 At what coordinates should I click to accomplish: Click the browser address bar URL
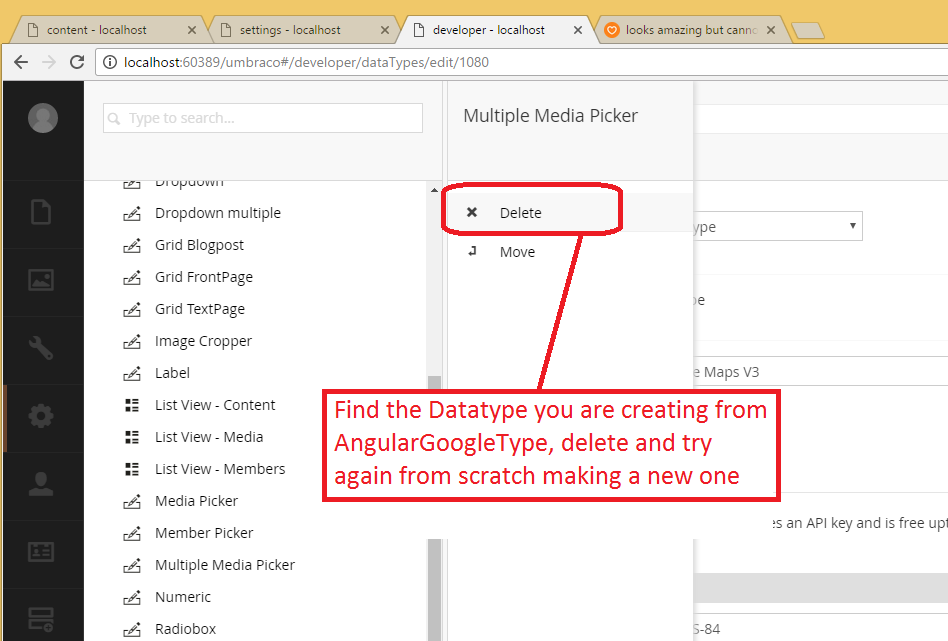coord(306,62)
